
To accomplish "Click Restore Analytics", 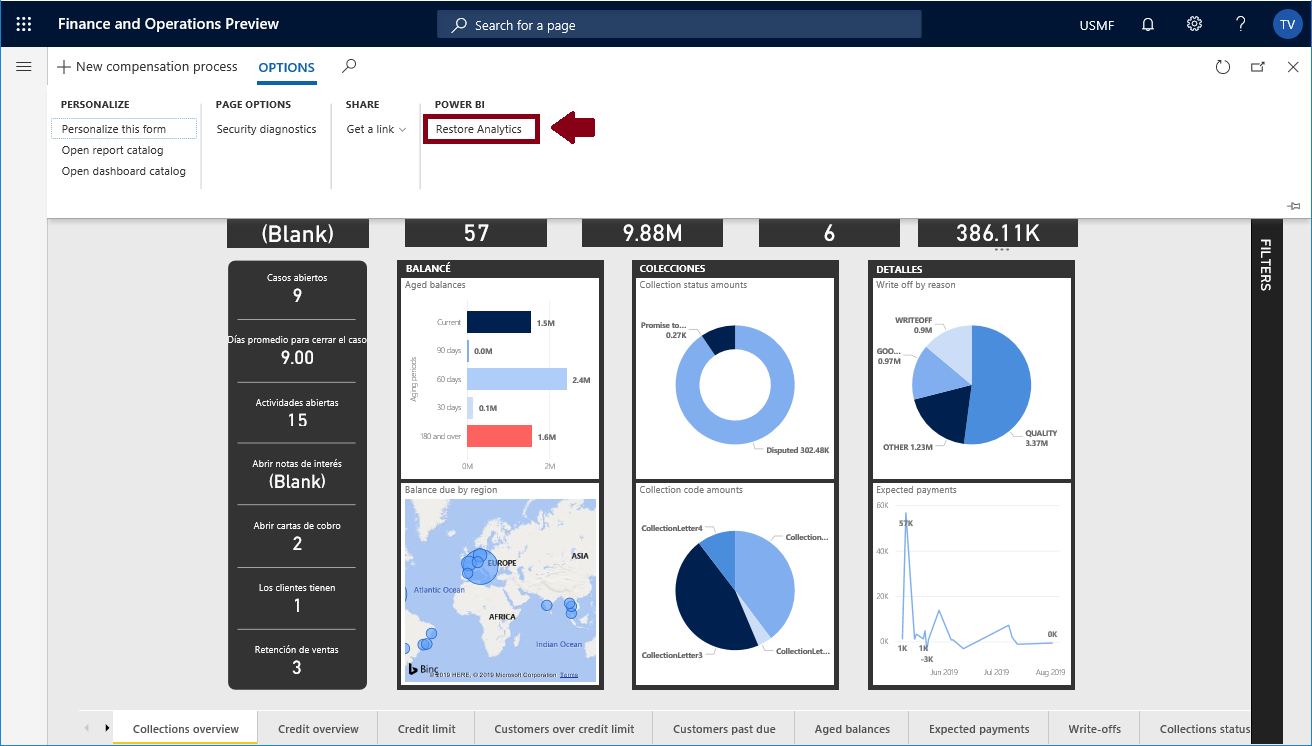I will [x=481, y=128].
